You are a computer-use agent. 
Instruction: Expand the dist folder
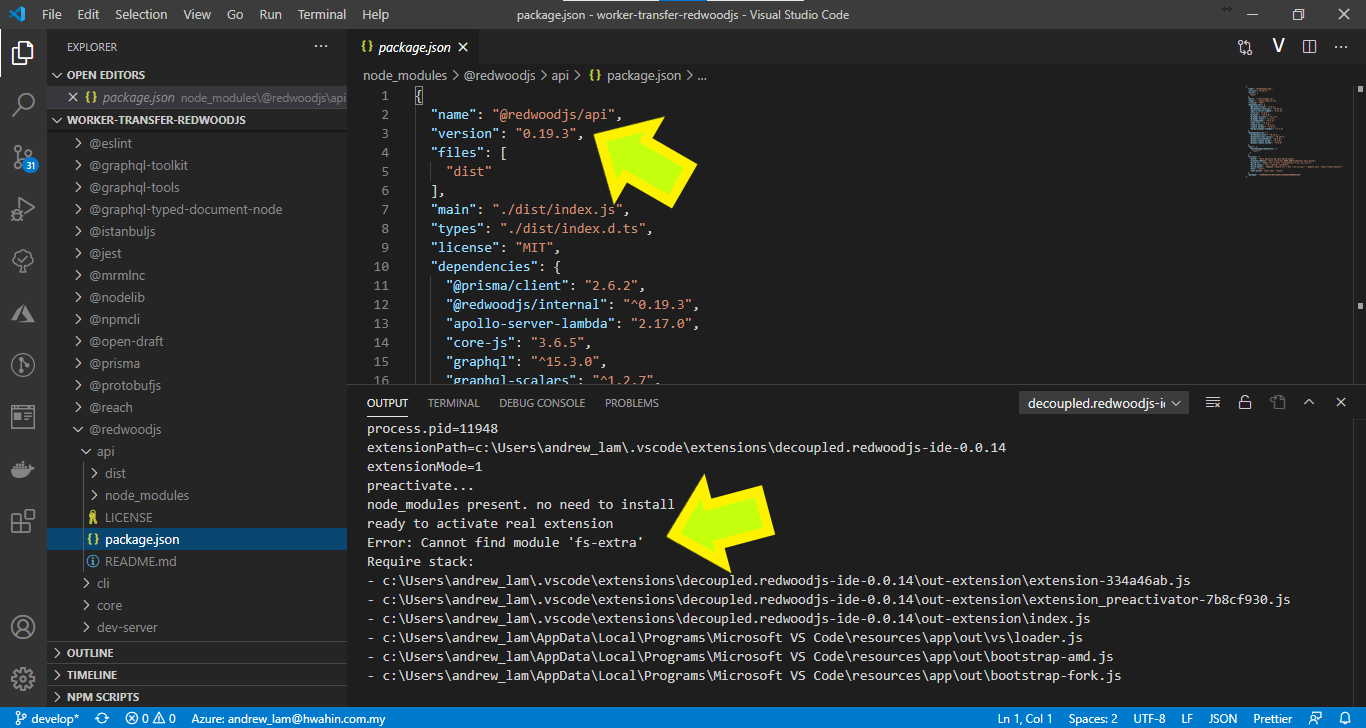tap(196, 473)
